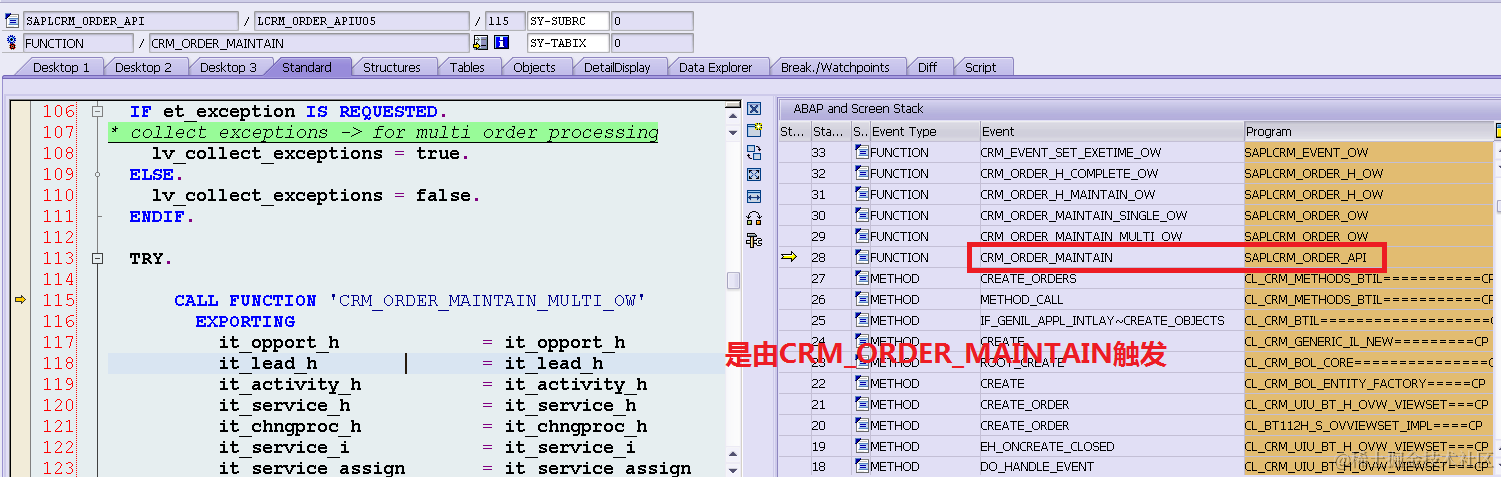Click the Full Screen tool icon
1501x477 pixels.
754,174
